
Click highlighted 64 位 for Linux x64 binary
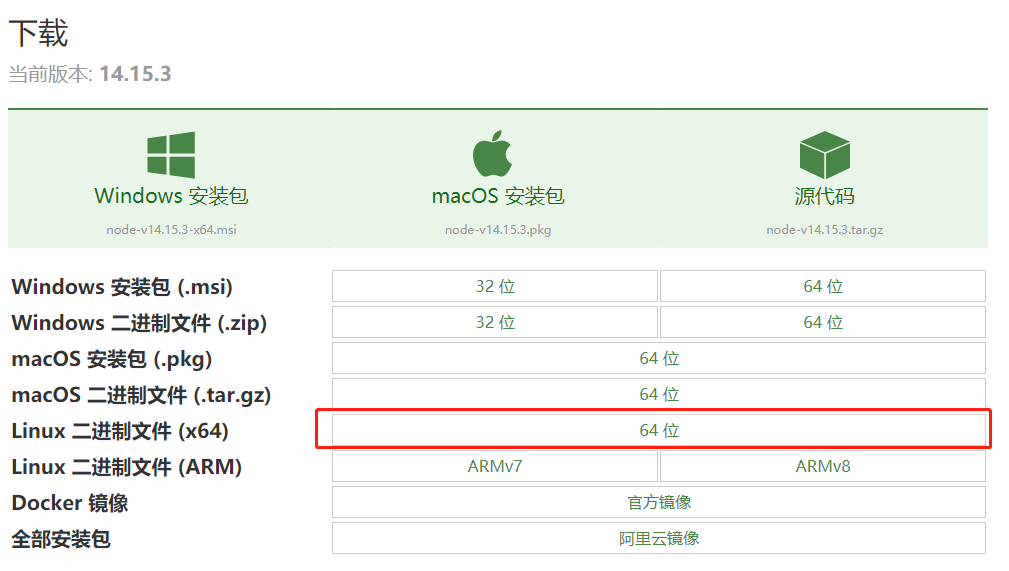pos(659,431)
